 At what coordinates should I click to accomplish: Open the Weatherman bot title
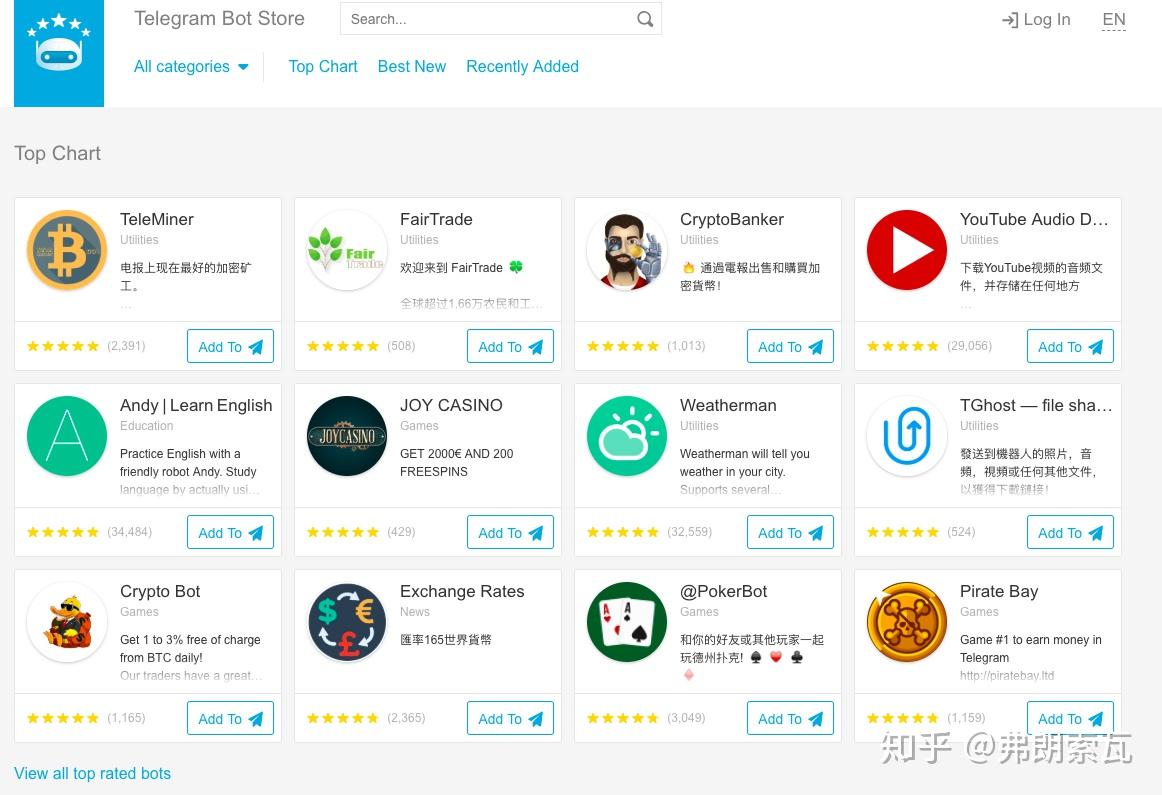[728, 405]
